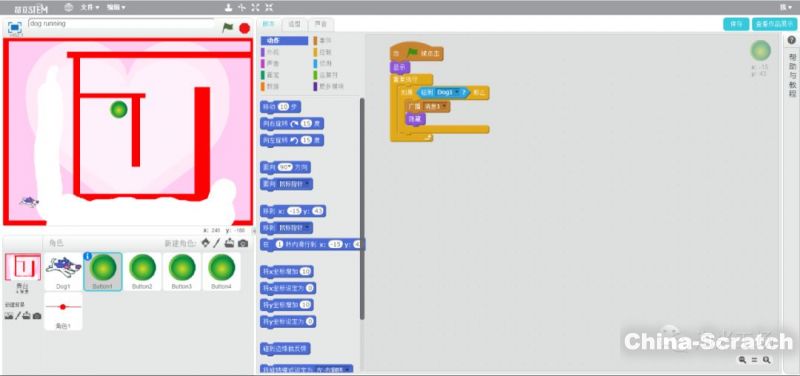
Task: Switch stage to full screen mode
Action: tap(15, 28)
